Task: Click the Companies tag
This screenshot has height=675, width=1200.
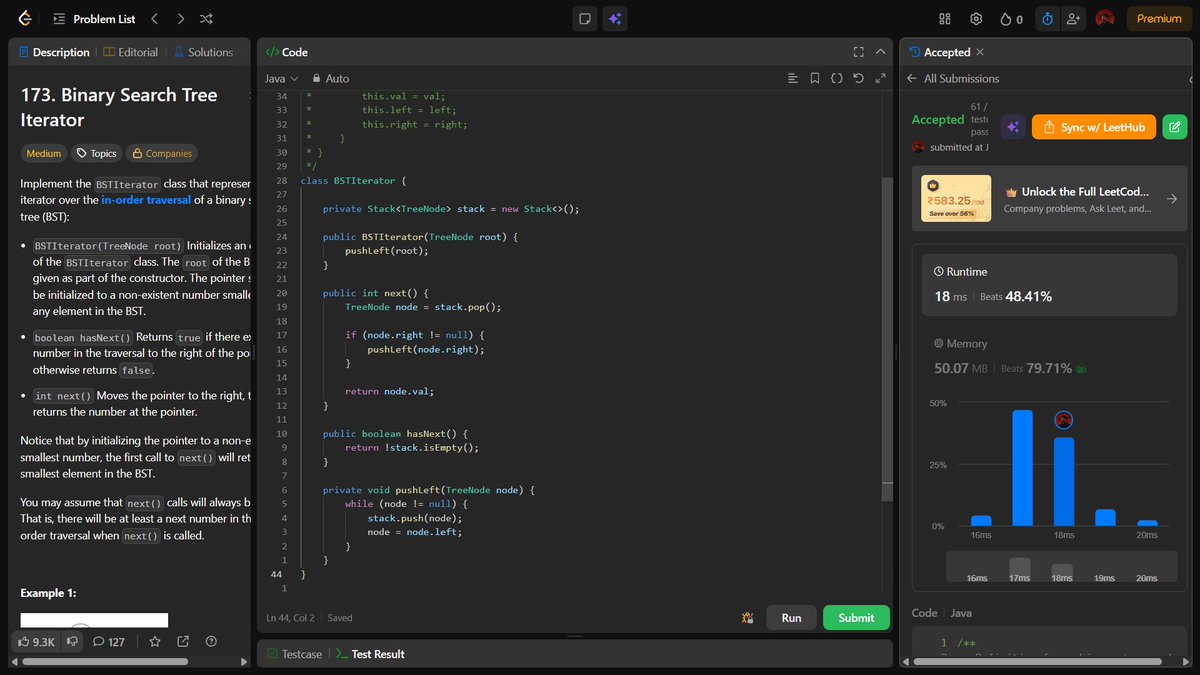Action: 162,153
